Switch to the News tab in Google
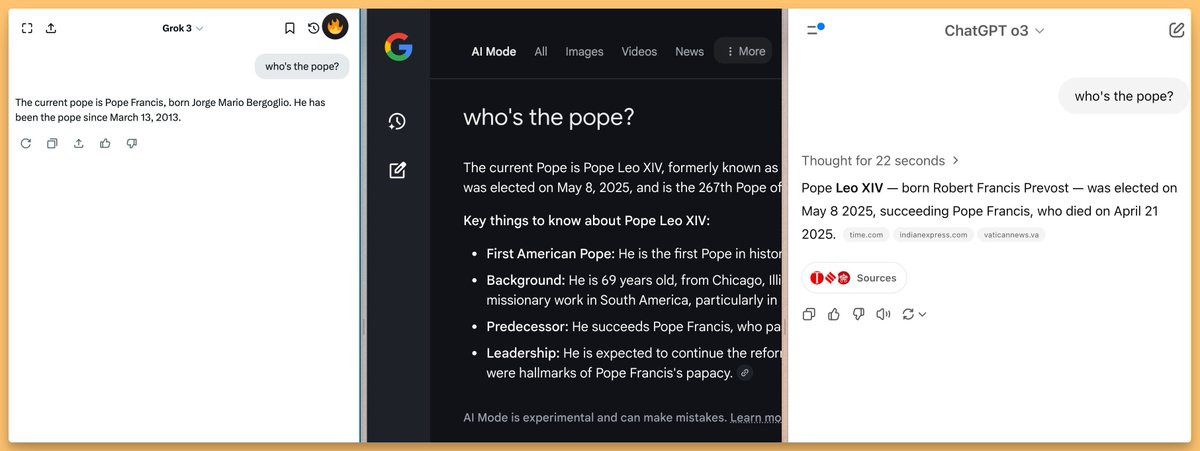Screen dimensions: 1200x451 pos(689,51)
